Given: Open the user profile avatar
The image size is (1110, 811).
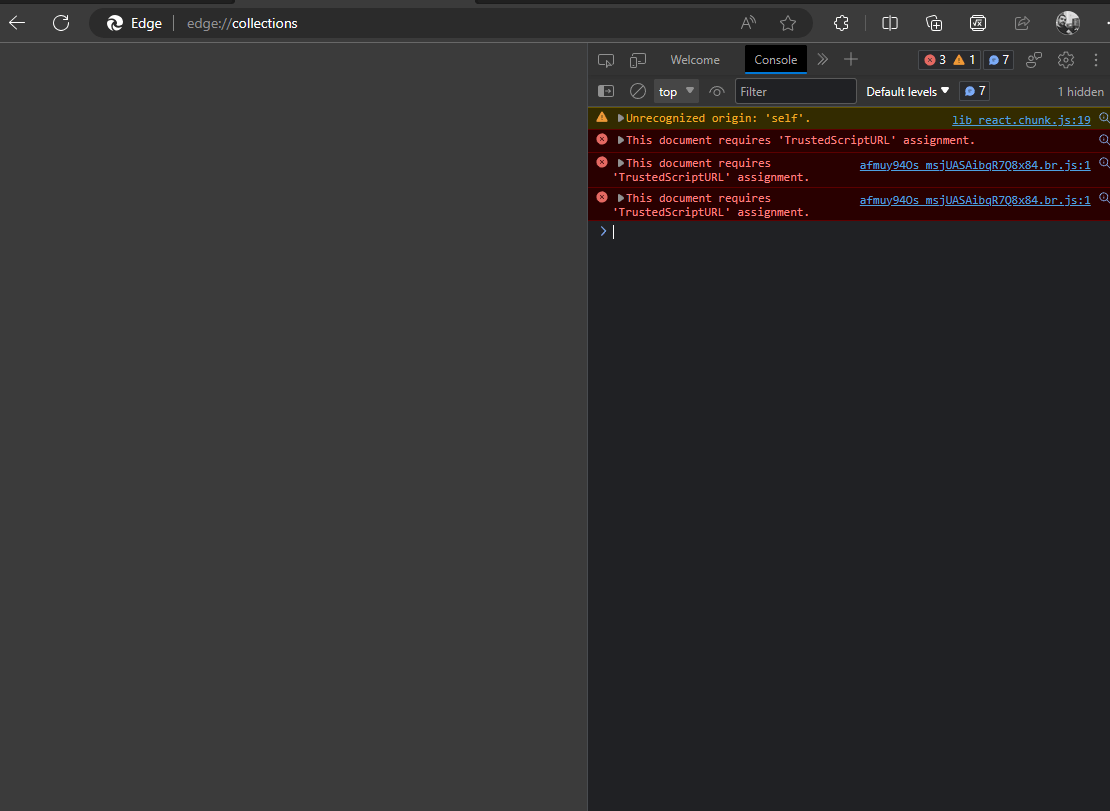Looking at the screenshot, I should point(1068,23).
